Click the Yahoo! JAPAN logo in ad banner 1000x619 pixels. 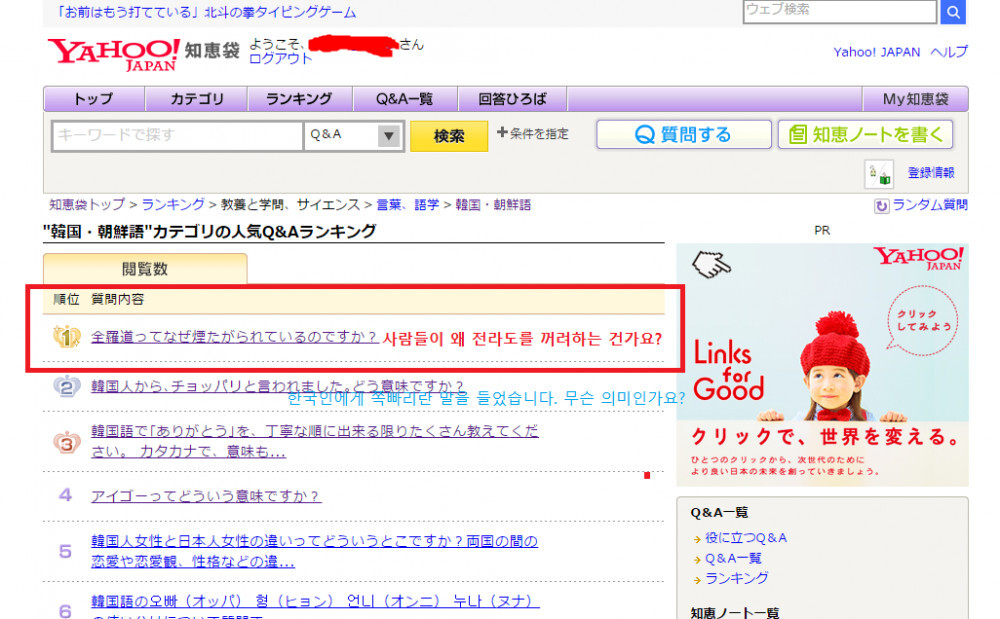[x=918, y=258]
